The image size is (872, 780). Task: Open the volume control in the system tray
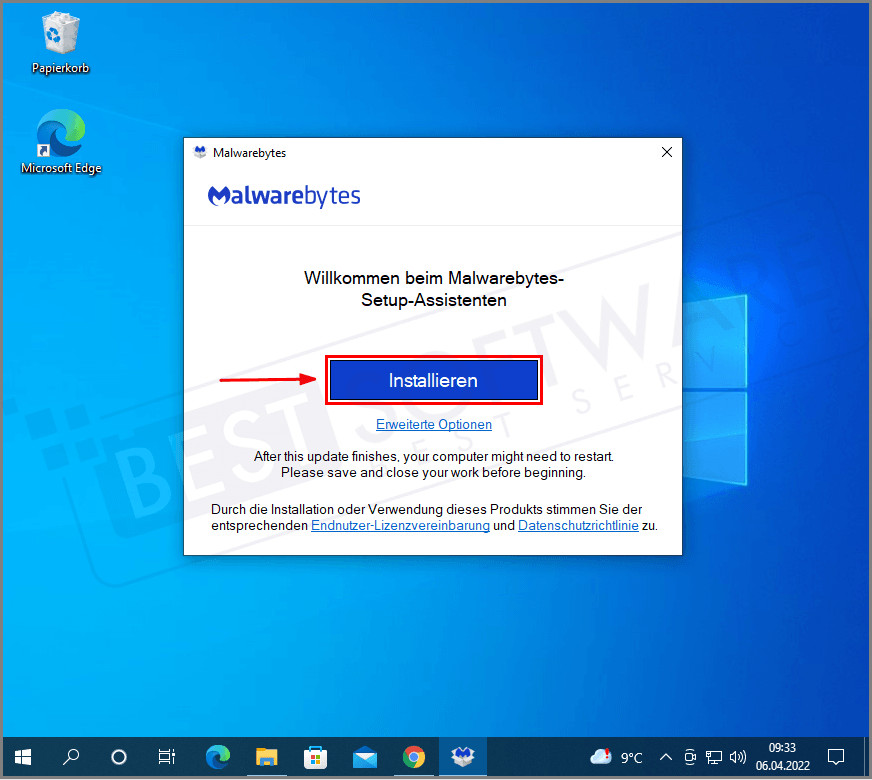tap(738, 757)
